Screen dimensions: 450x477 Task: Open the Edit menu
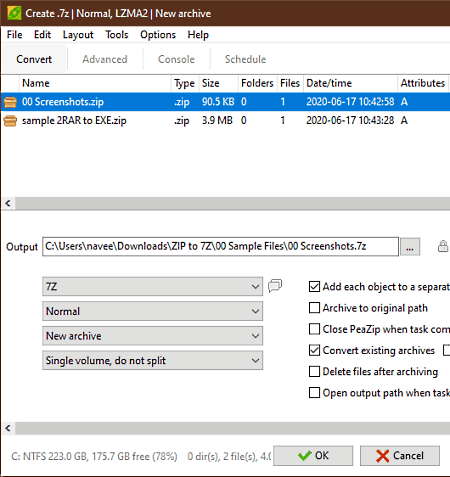click(42, 35)
